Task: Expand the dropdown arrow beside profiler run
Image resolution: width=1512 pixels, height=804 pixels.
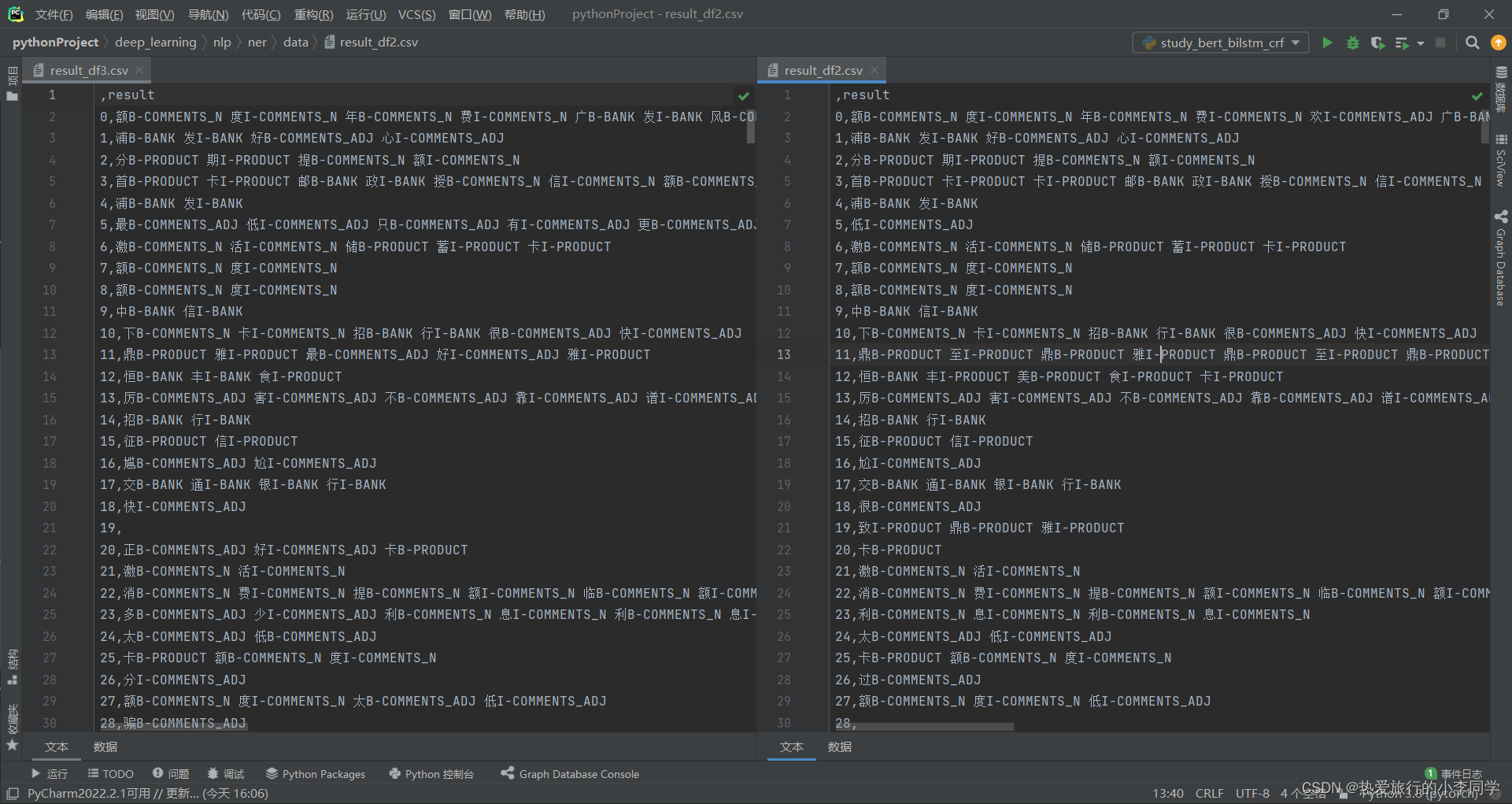Action: point(1421,43)
